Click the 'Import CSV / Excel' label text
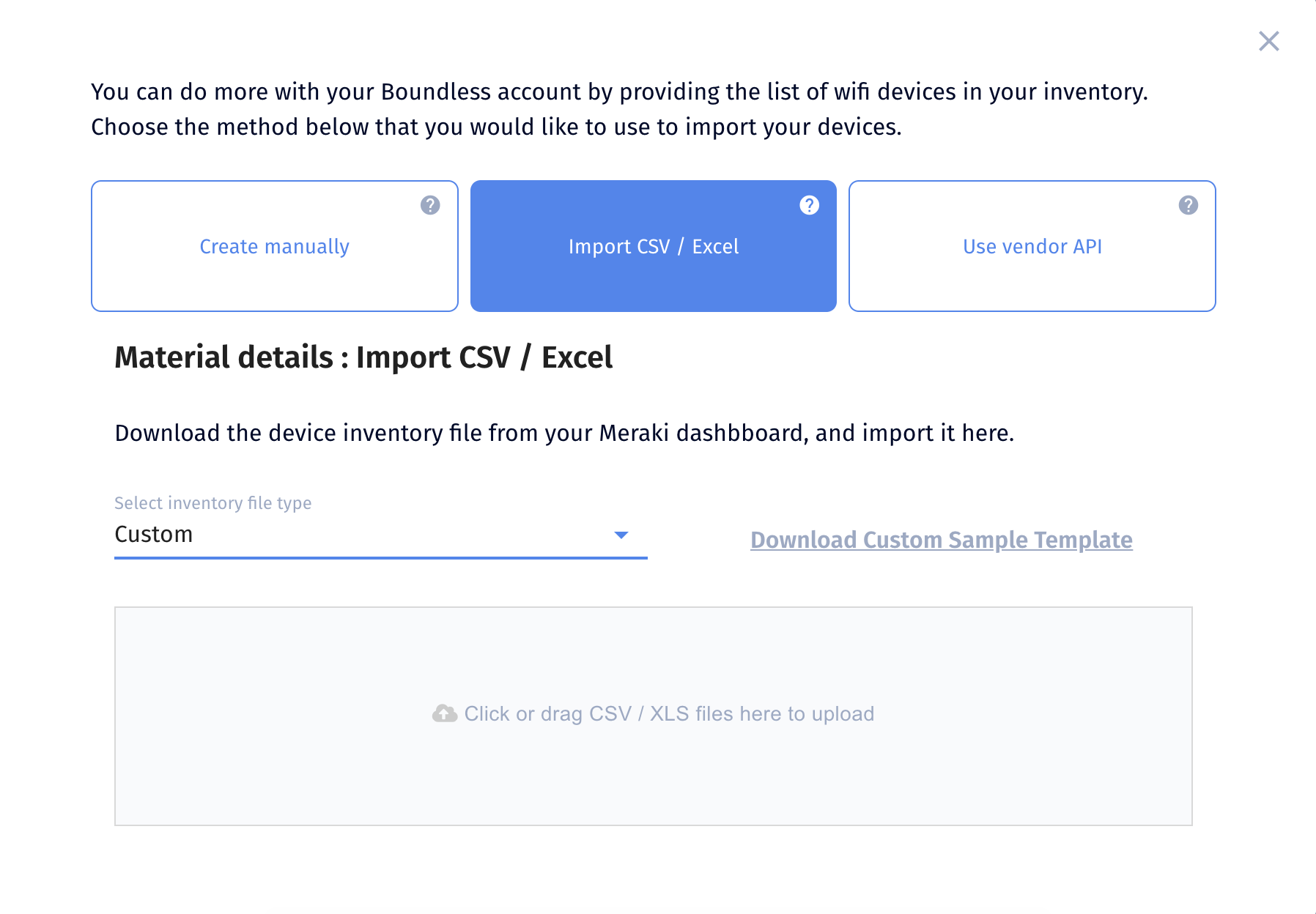 tap(654, 247)
